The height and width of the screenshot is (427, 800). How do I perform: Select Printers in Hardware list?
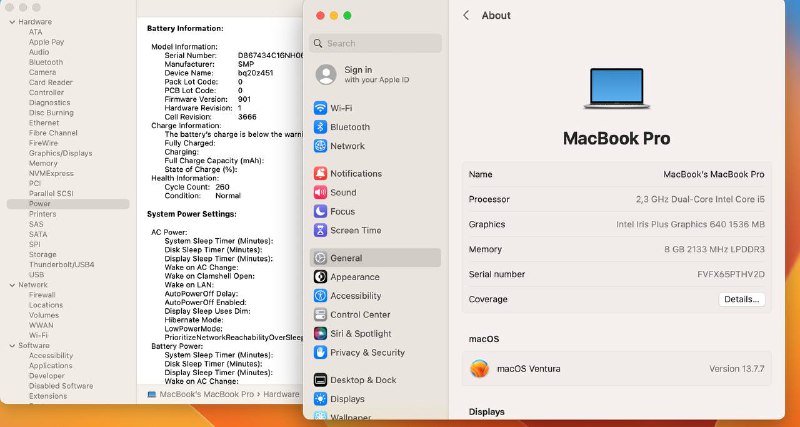[x=42, y=214]
